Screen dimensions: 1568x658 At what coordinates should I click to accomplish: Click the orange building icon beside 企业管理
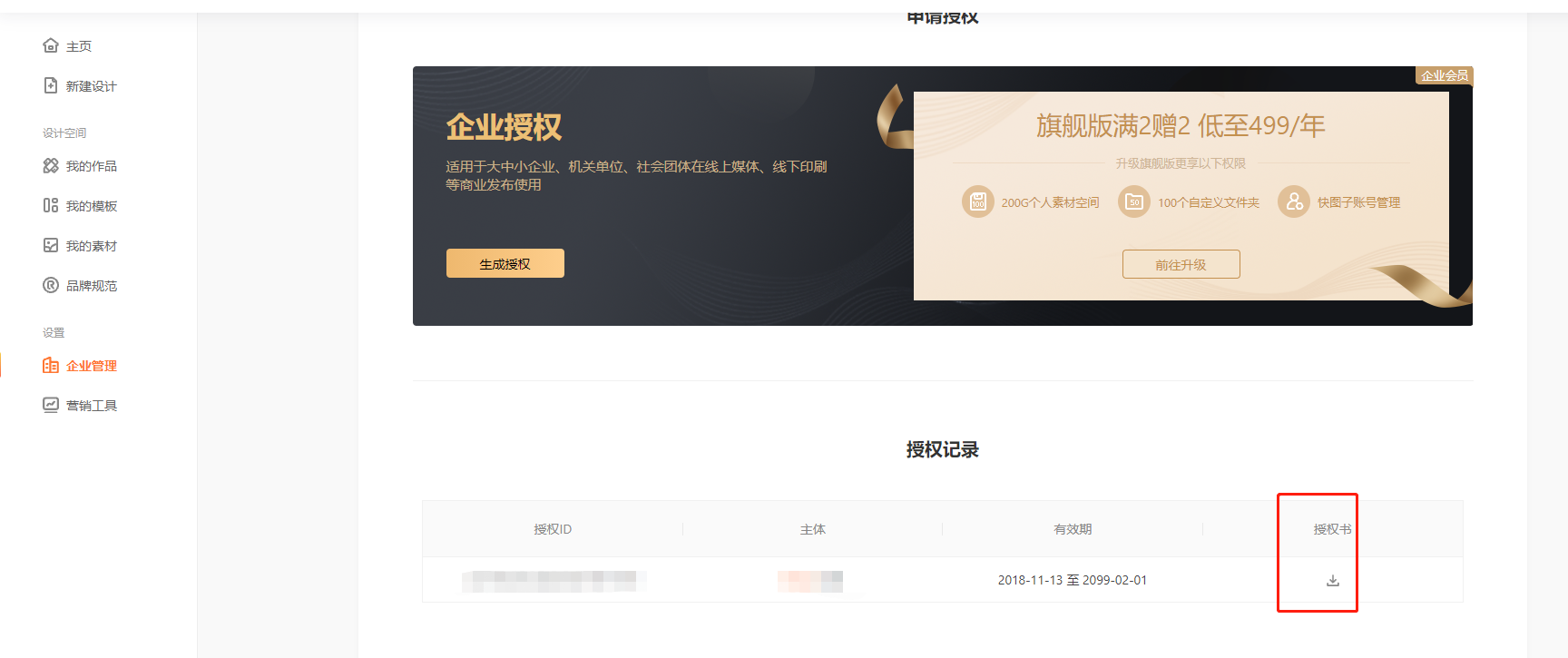(51, 365)
